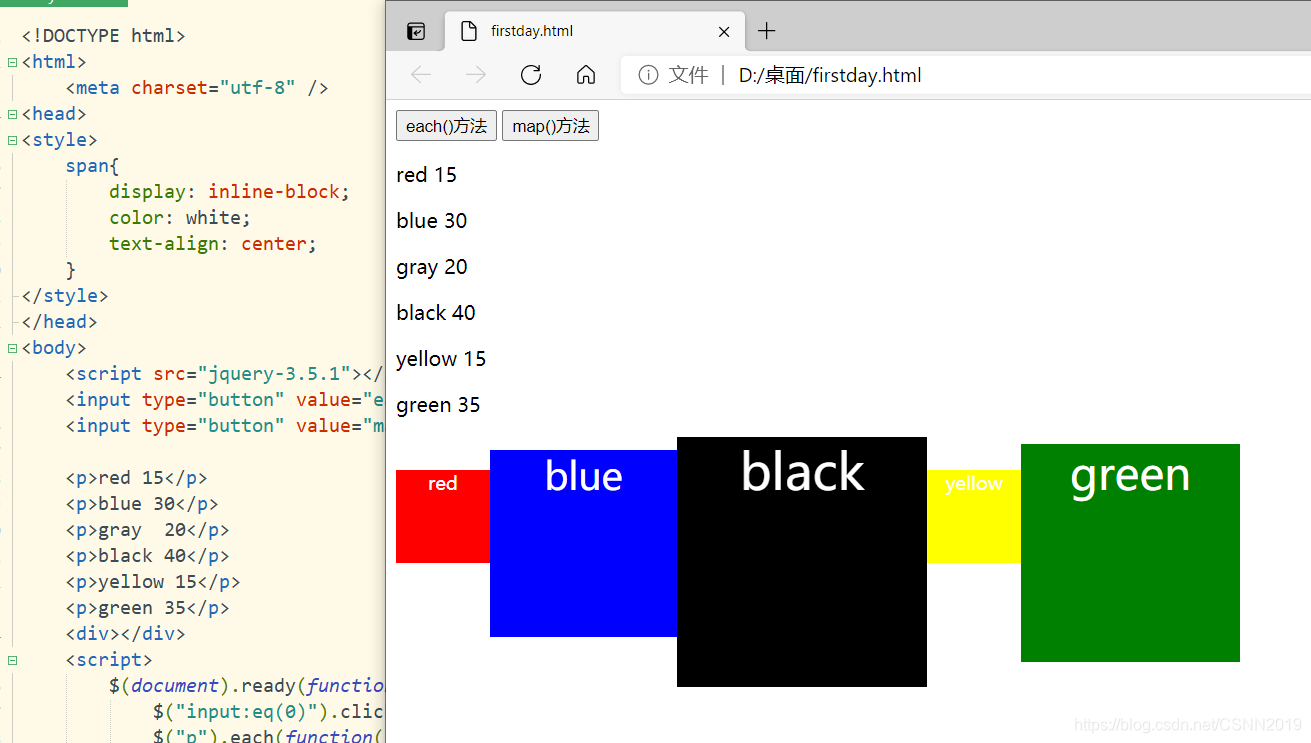Click the map()方法 button

(x=550, y=126)
